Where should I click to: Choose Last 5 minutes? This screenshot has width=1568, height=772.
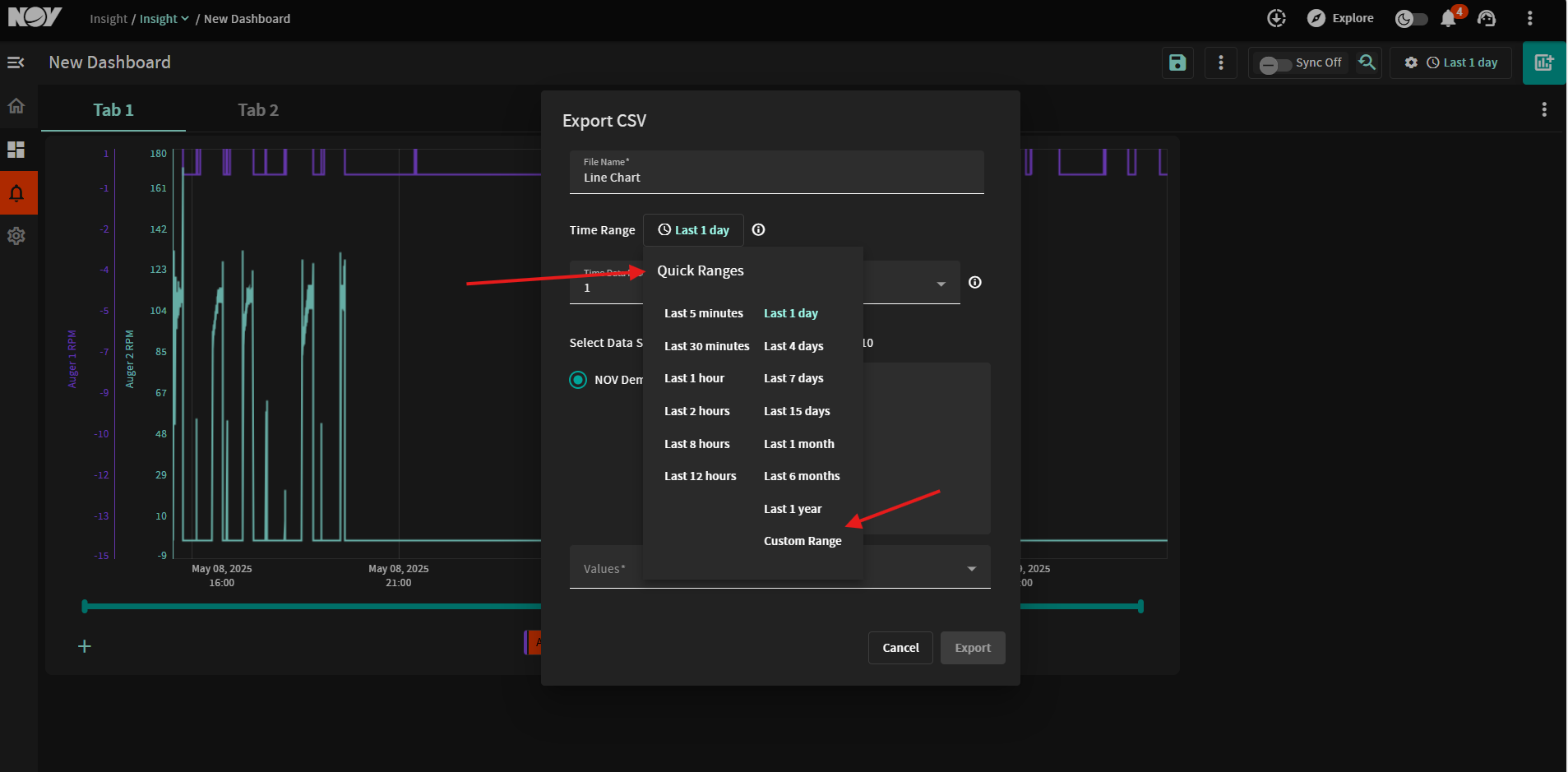pos(704,313)
